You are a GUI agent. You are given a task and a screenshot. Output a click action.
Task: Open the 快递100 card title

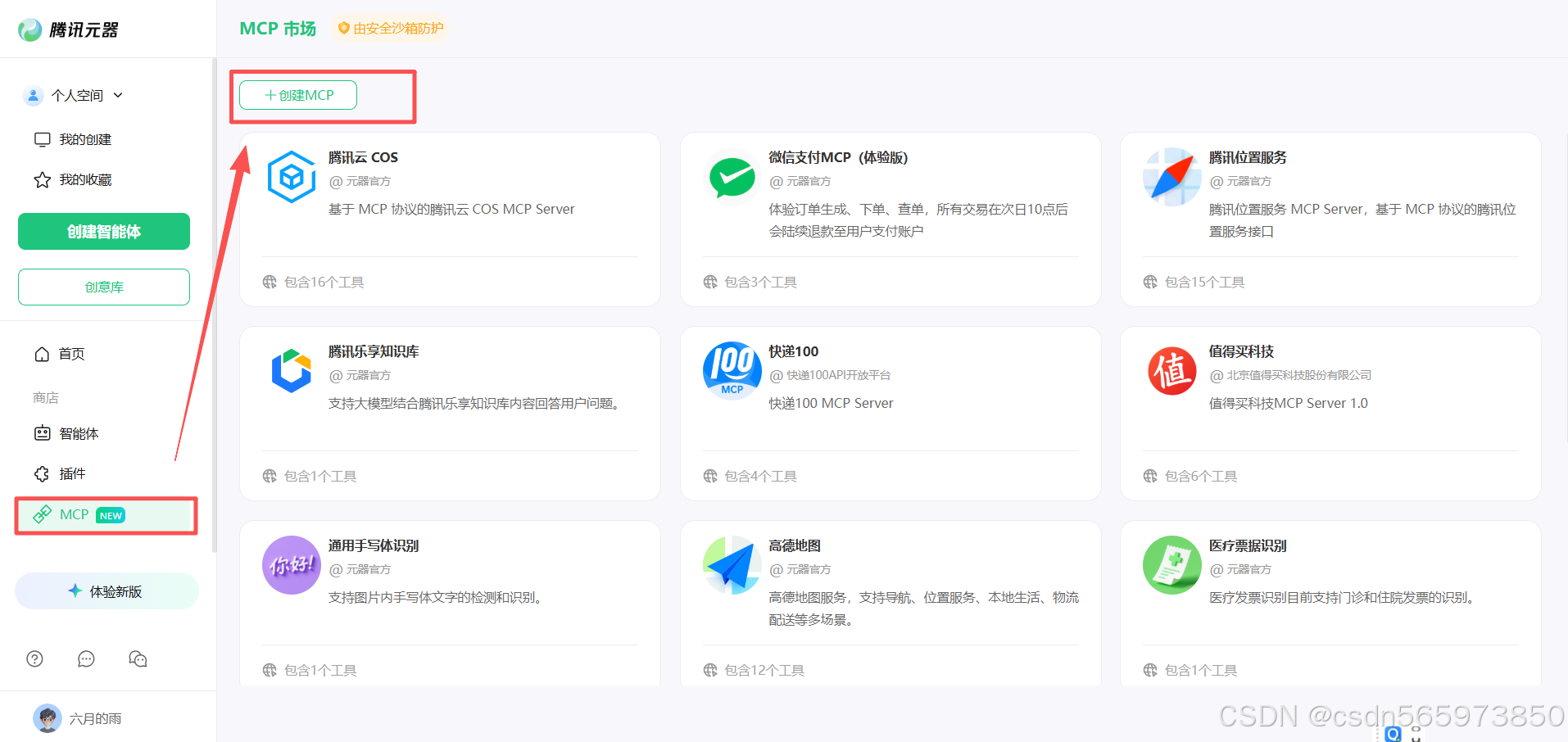(x=794, y=351)
